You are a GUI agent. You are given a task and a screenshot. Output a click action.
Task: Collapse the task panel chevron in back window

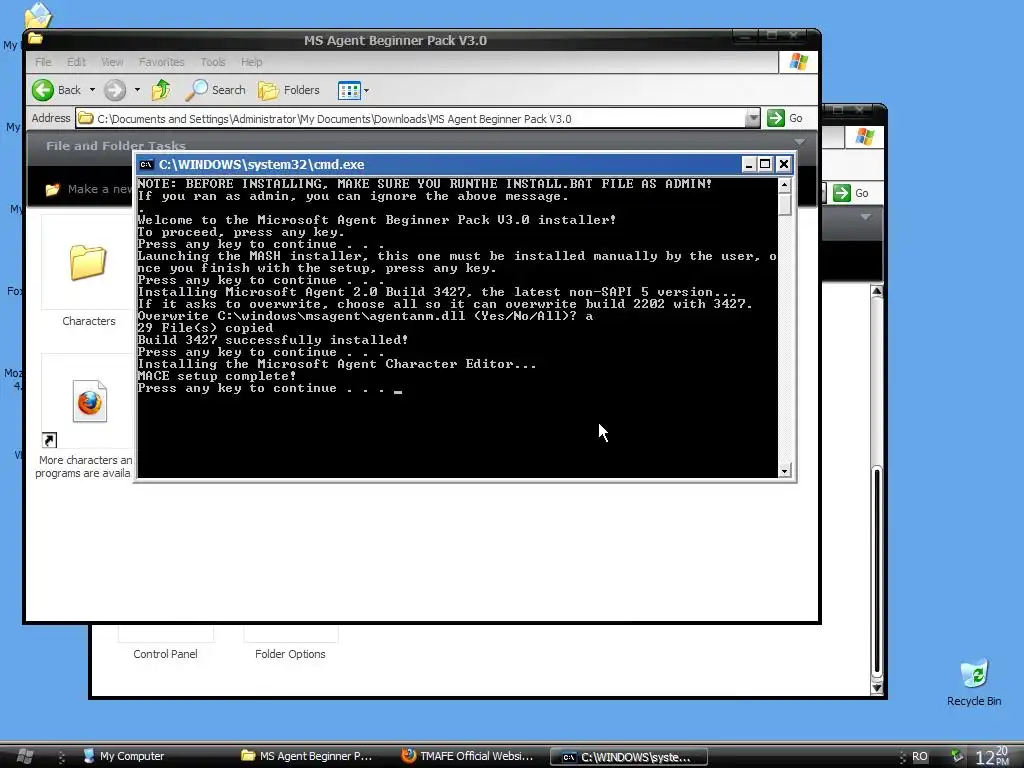(866, 217)
